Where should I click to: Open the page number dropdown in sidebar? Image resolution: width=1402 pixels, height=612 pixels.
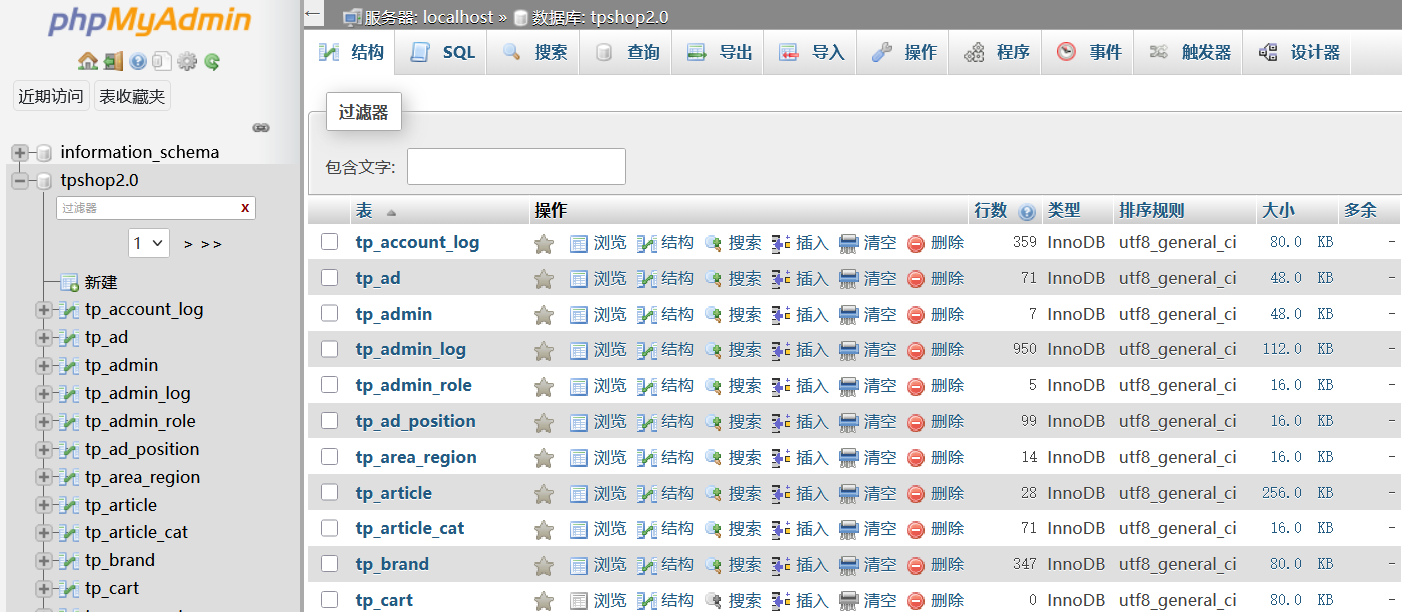(x=149, y=243)
